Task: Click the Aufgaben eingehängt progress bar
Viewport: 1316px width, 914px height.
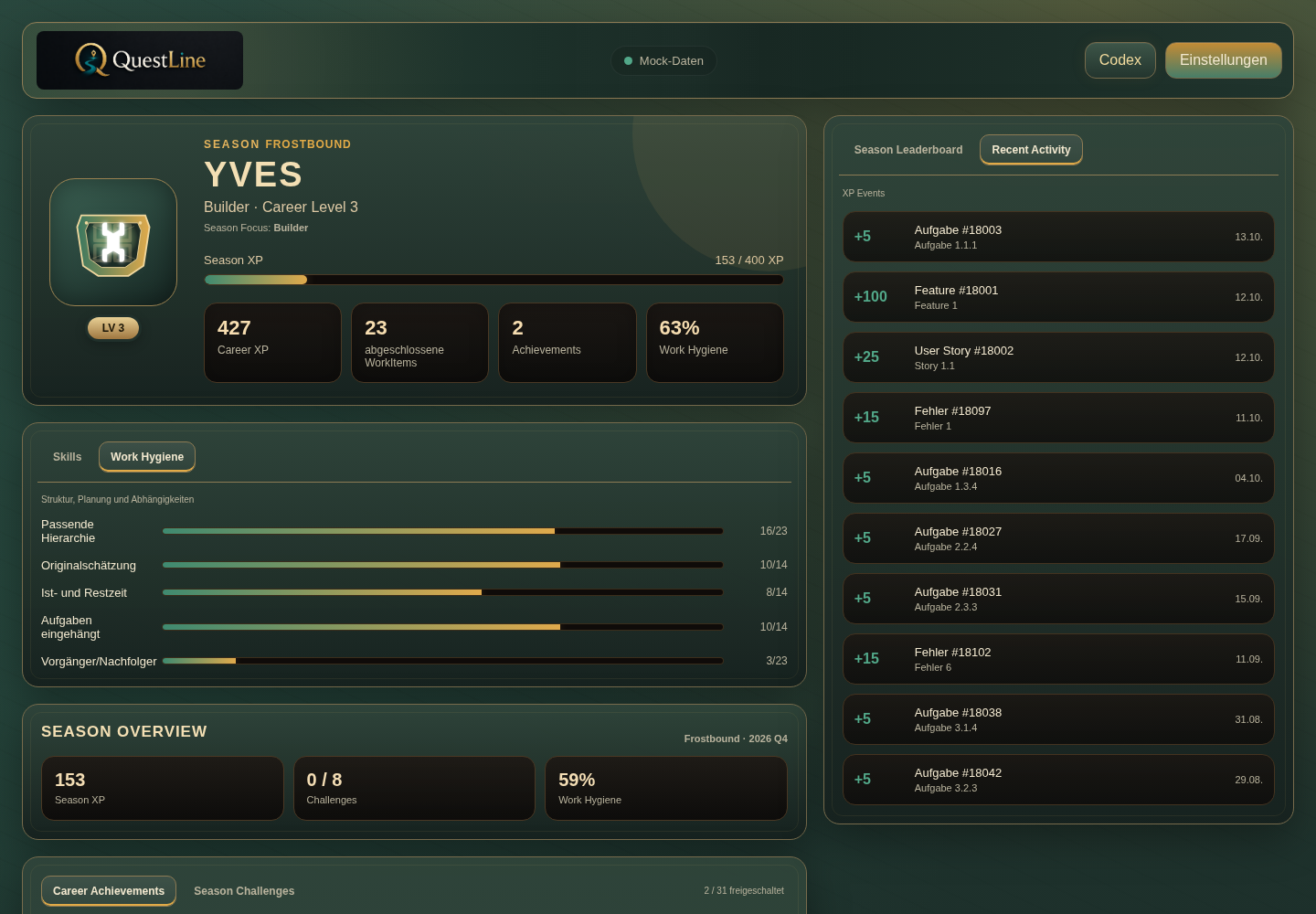Action: [442, 627]
